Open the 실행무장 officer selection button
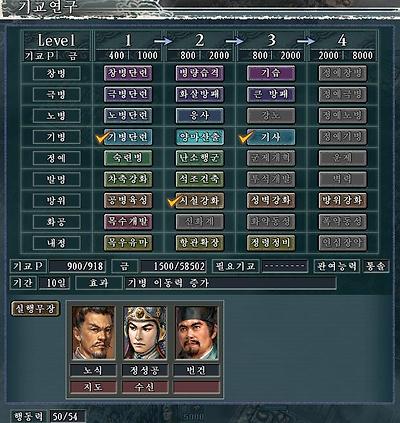Image resolution: width=400 pixels, height=423 pixels. pyautogui.click(x=35, y=309)
